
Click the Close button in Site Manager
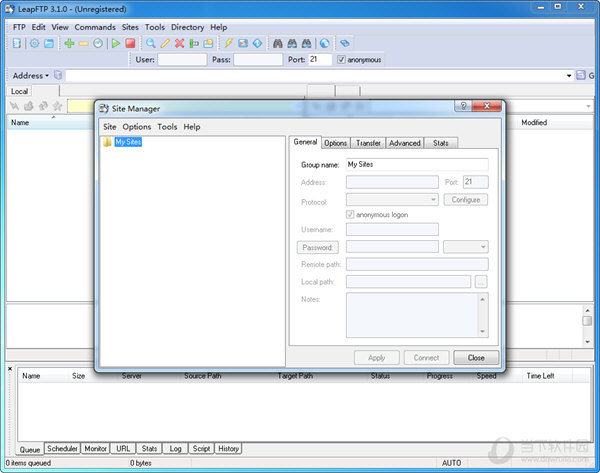coord(476,358)
